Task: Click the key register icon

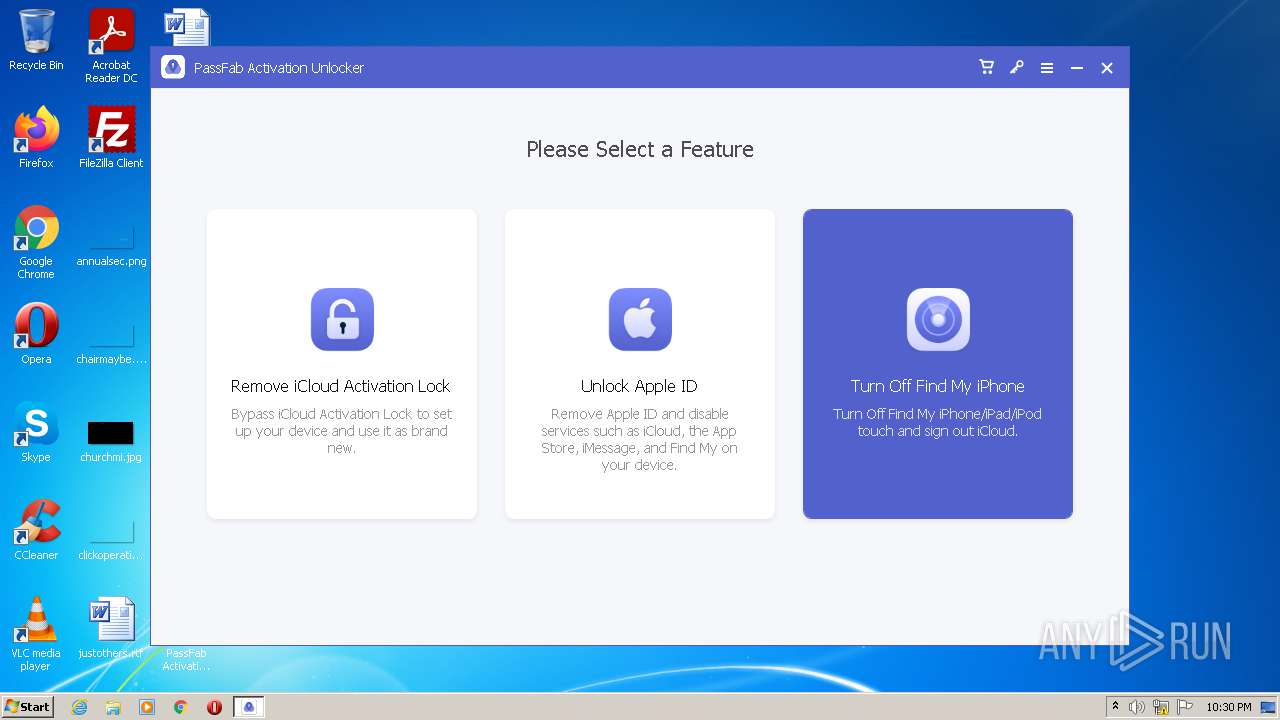Action: click(x=1016, y=67)
